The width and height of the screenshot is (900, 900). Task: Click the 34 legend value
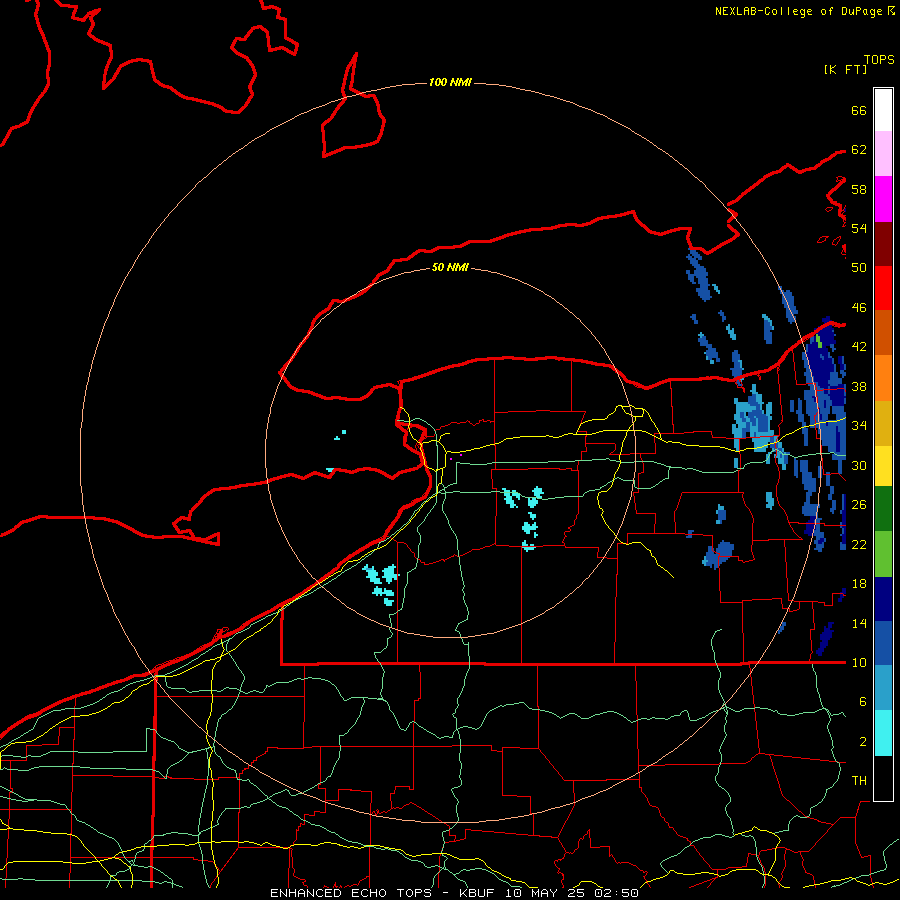click(x=859, y=425)
